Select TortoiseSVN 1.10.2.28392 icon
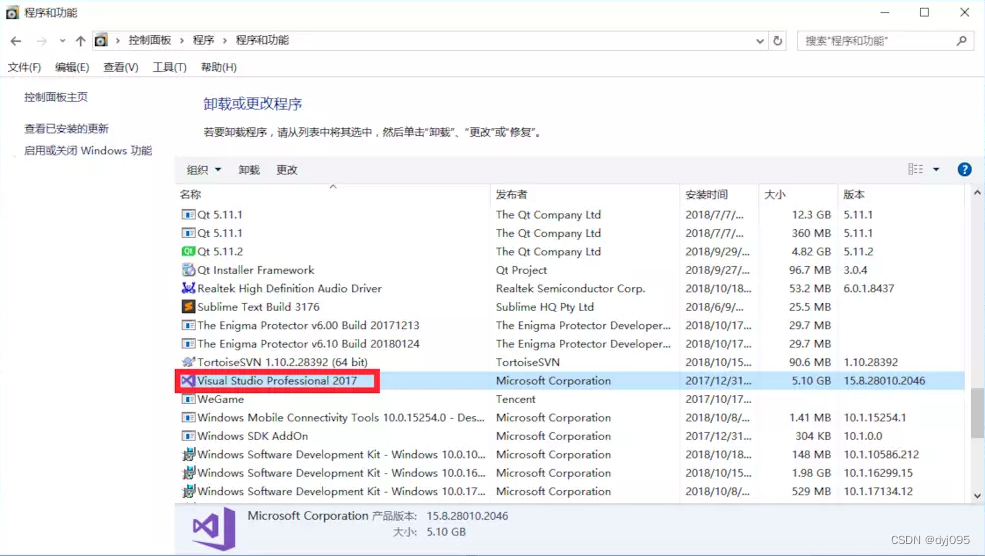The image size is (985, 556). point(188,362)
